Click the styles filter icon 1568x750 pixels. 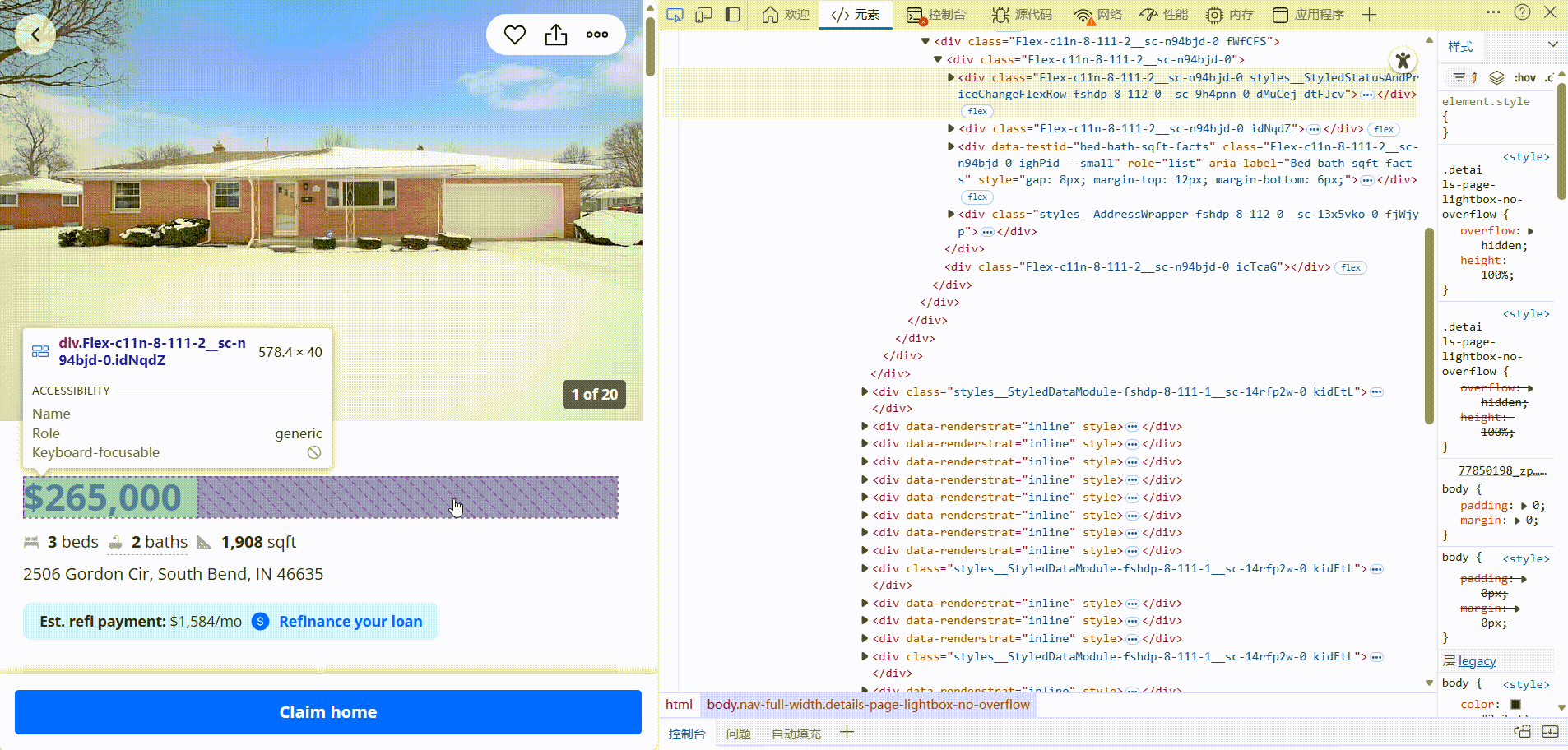1459,77
